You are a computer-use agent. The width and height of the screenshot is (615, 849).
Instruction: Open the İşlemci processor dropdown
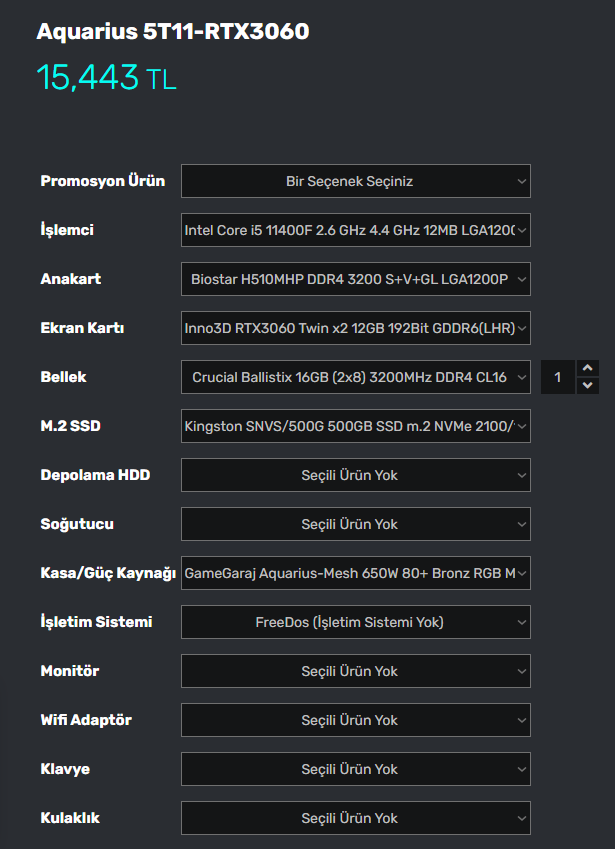pyautogui.click(x=355, y=230)
